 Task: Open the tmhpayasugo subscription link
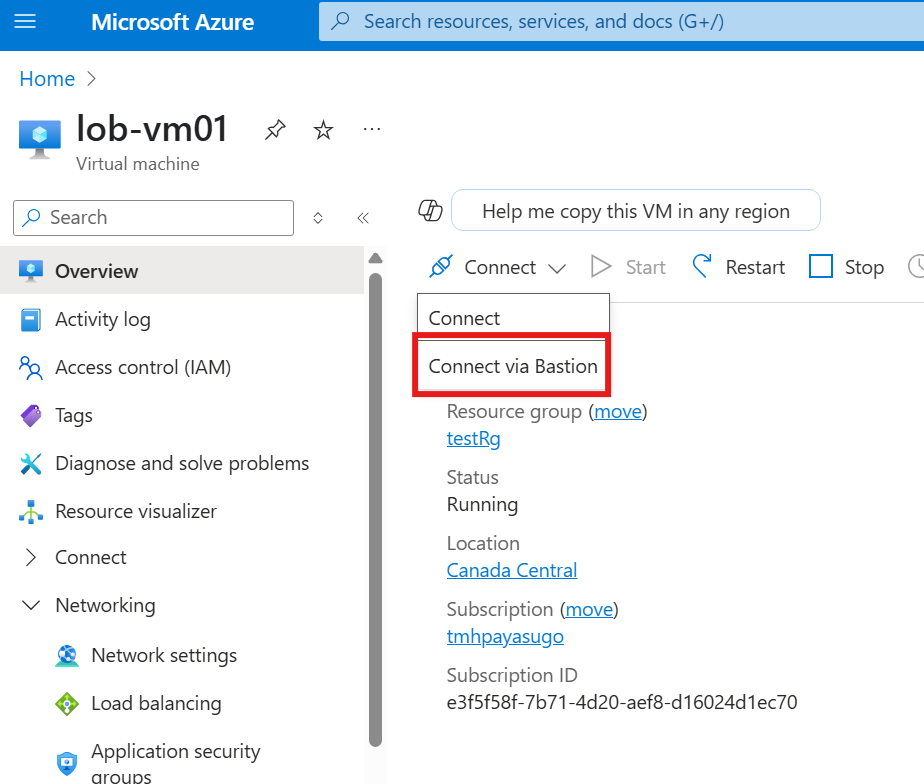pos(505,636)
